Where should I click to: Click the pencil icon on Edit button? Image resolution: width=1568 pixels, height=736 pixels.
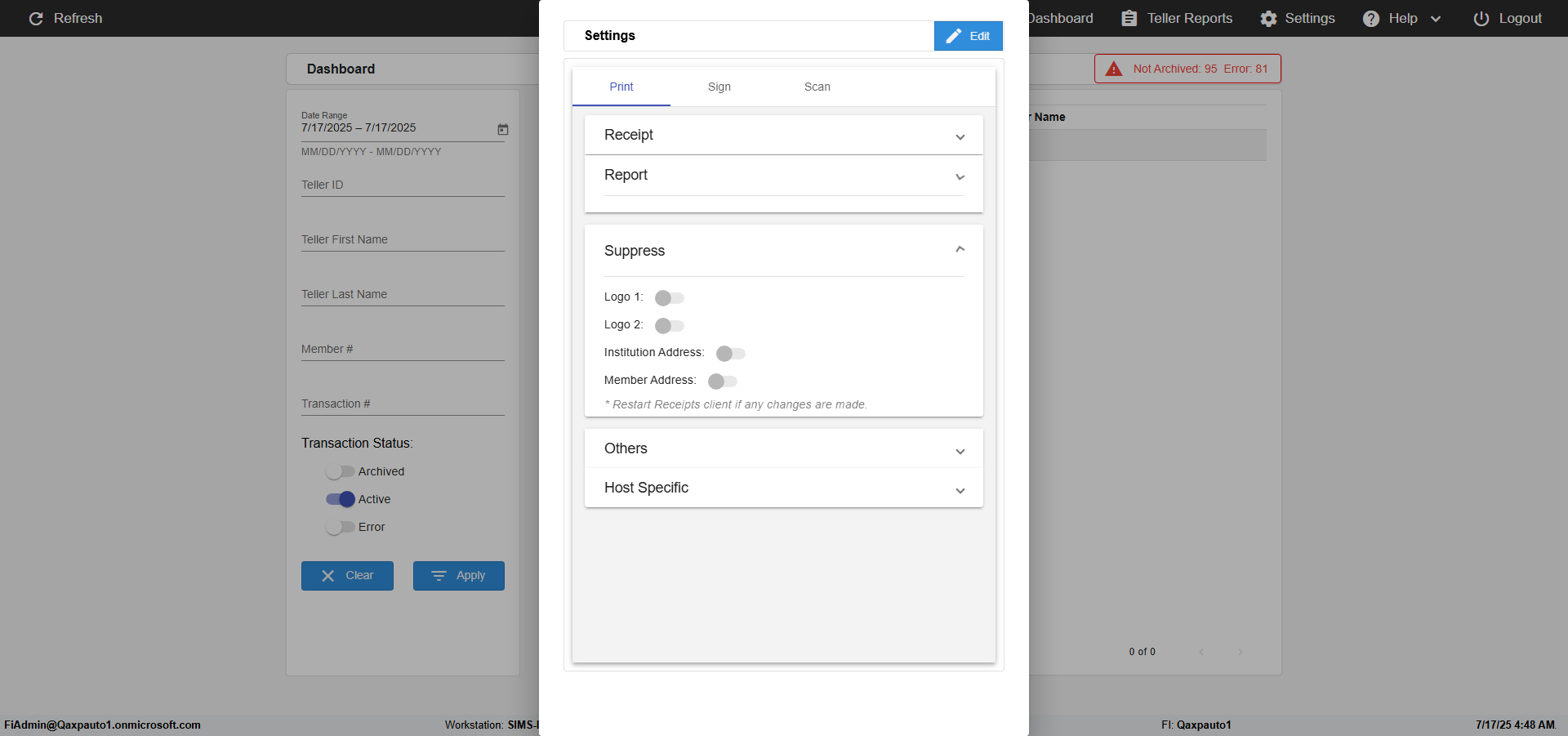(x=953, y=36)
